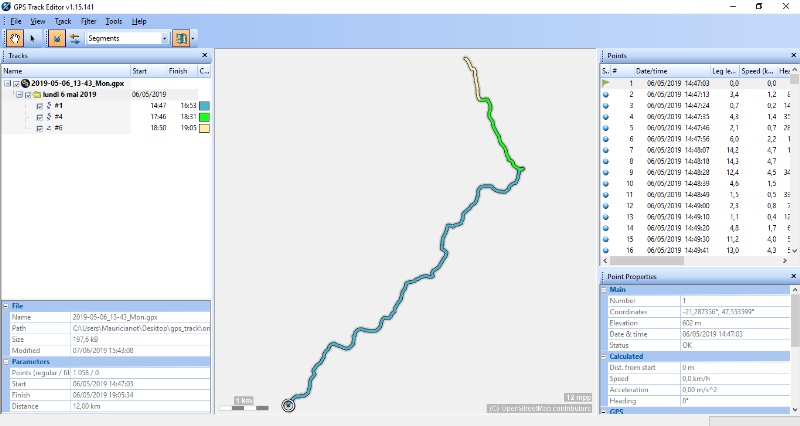This screenshot has width=800, height=426.
Task: Uncheck the track #6 checkbox
Action: pyautogui.click(x=40, y=129)
